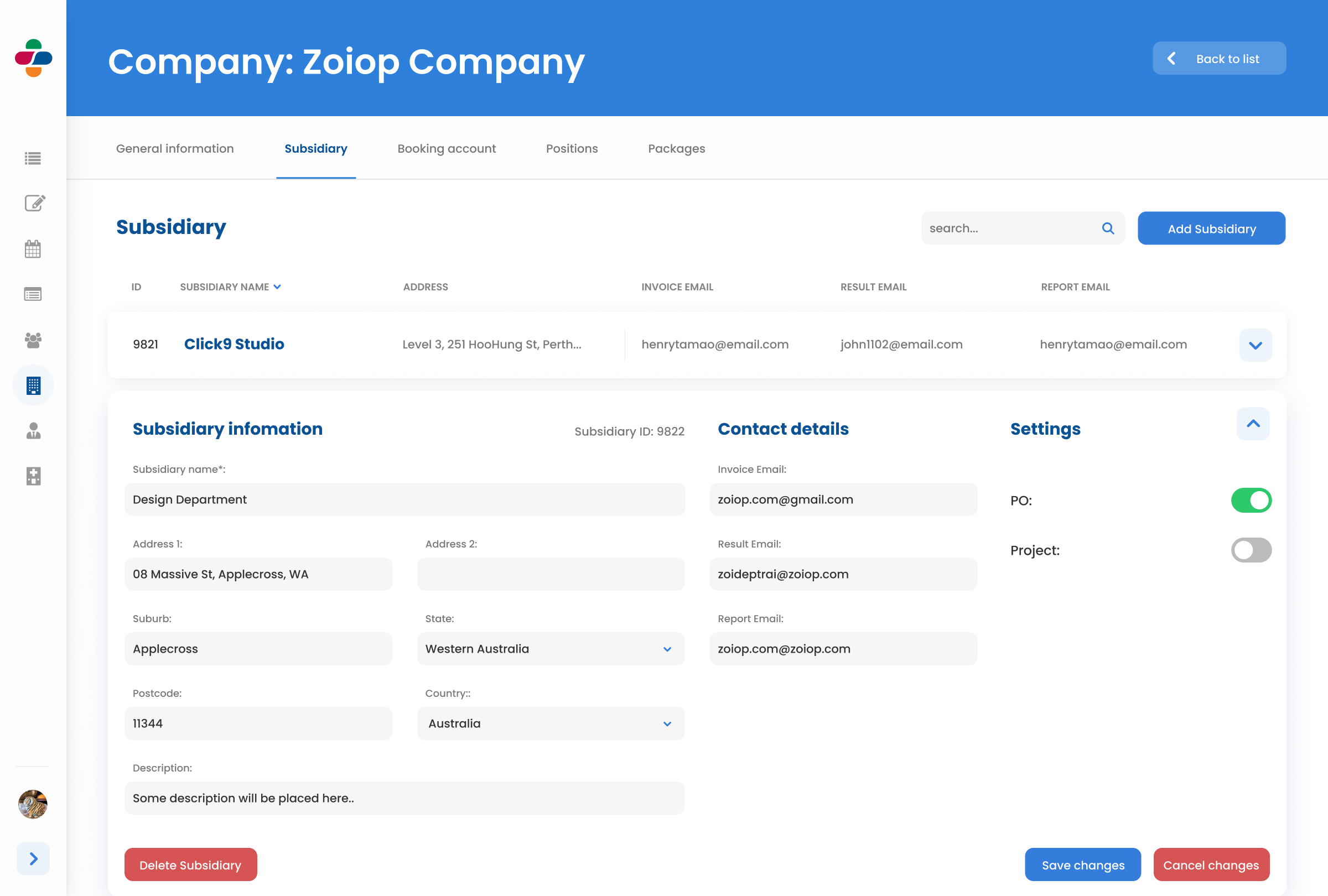
Task: Open the list view sidebar icon
Action: click(33, 158)
